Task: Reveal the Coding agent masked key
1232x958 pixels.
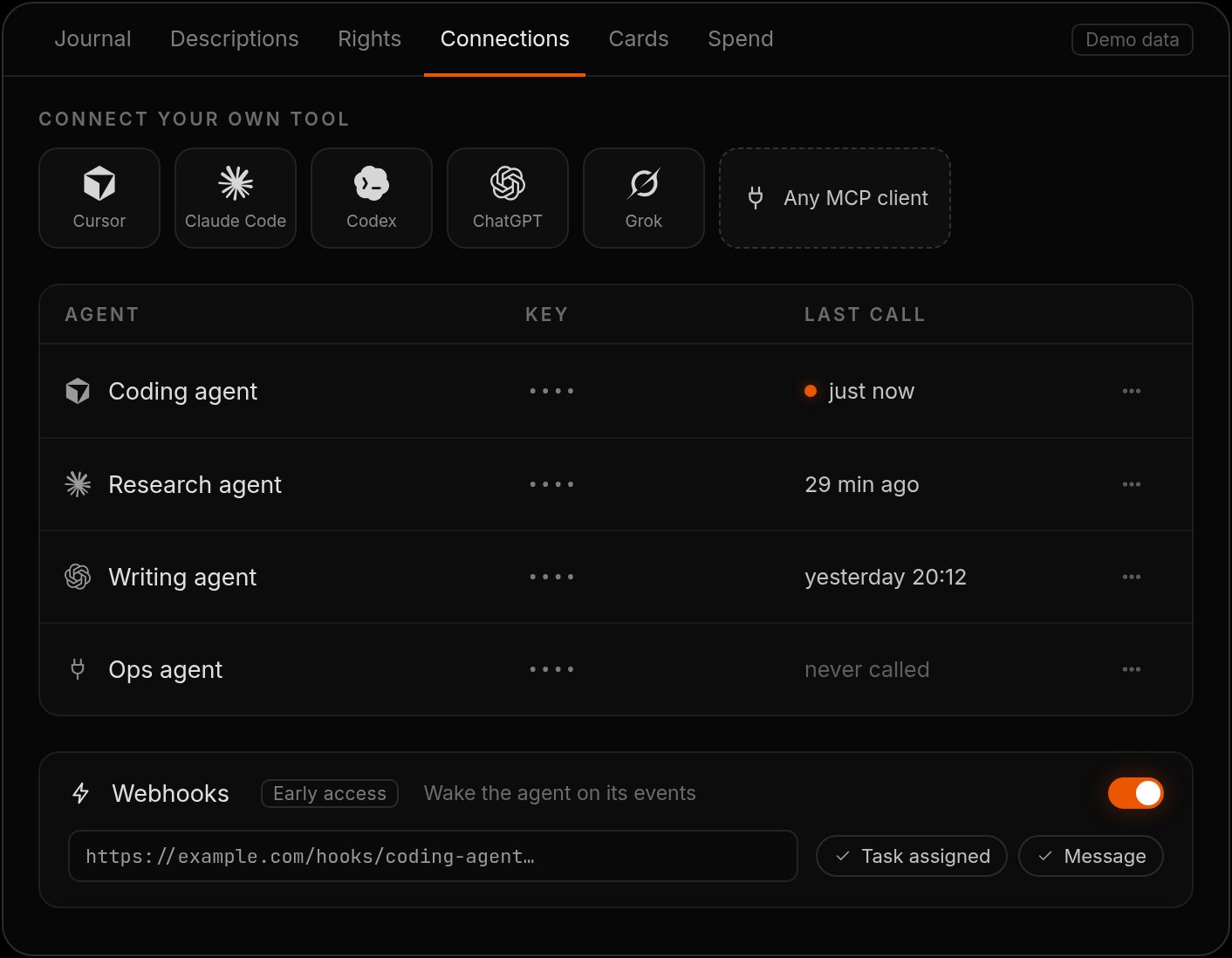Action: point(551,391)
